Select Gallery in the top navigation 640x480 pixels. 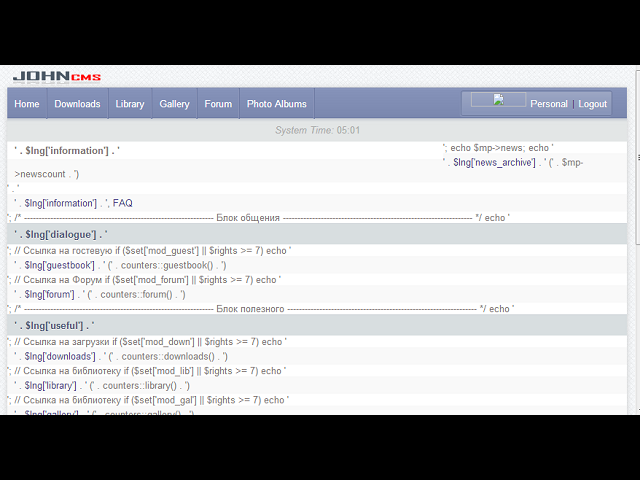[x=175, y=104]
